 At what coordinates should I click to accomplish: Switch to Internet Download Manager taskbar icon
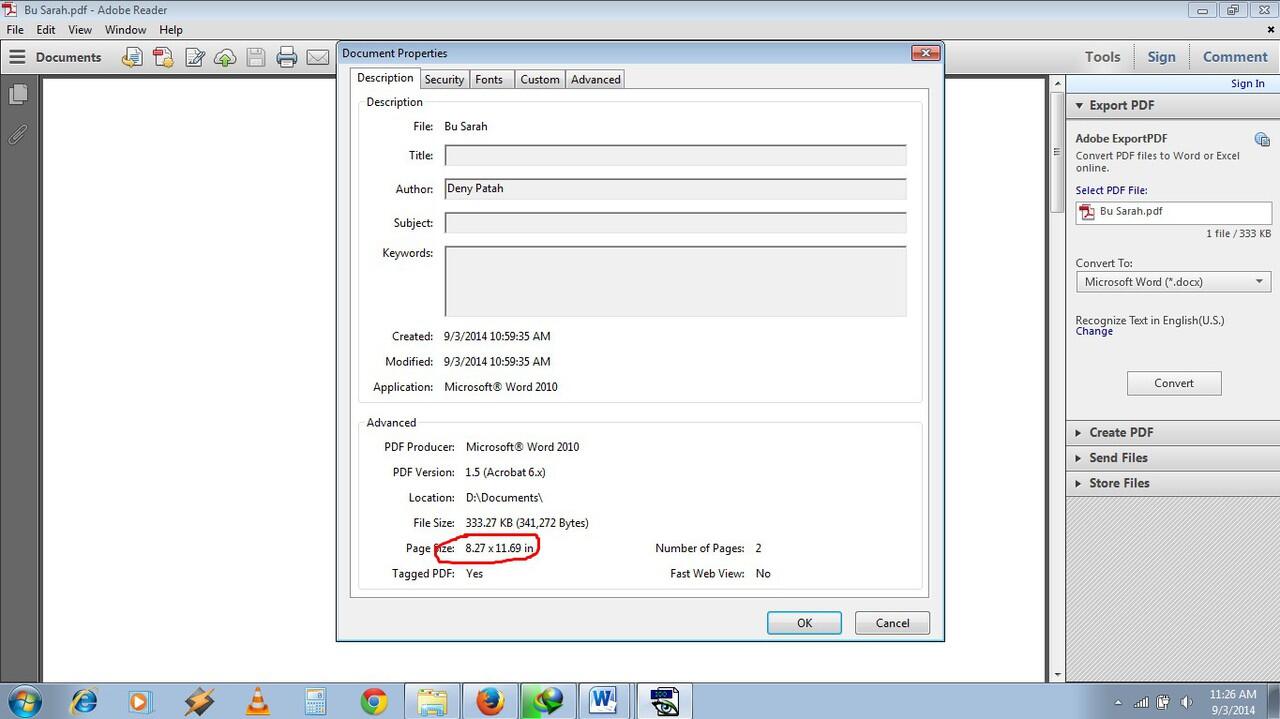coord(548,701)
